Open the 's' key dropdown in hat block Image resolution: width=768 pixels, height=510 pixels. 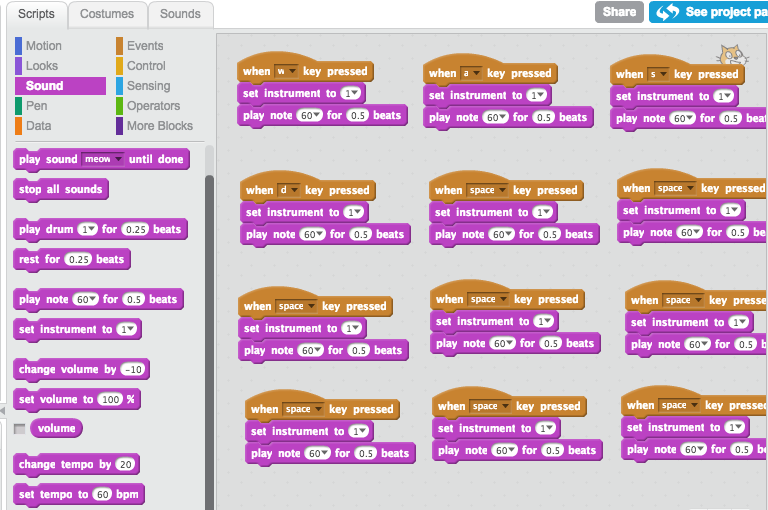tap(658, 74)
